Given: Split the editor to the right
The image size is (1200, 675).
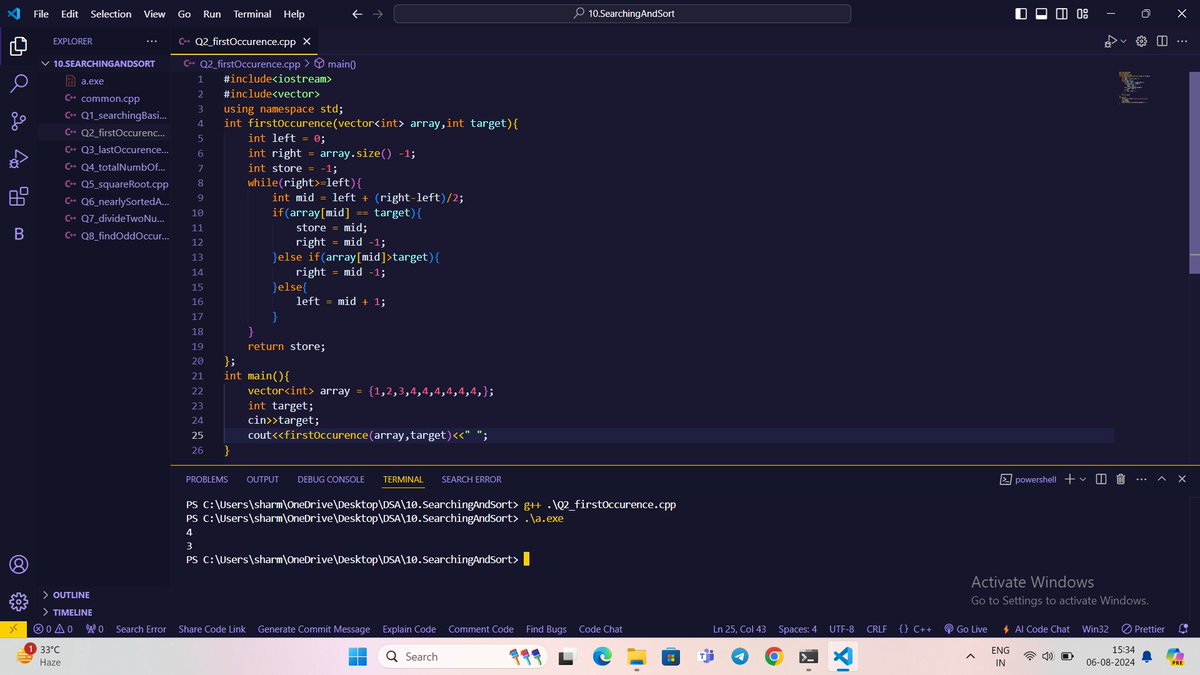Looking at the screenshot, I should coord(1162,41).
